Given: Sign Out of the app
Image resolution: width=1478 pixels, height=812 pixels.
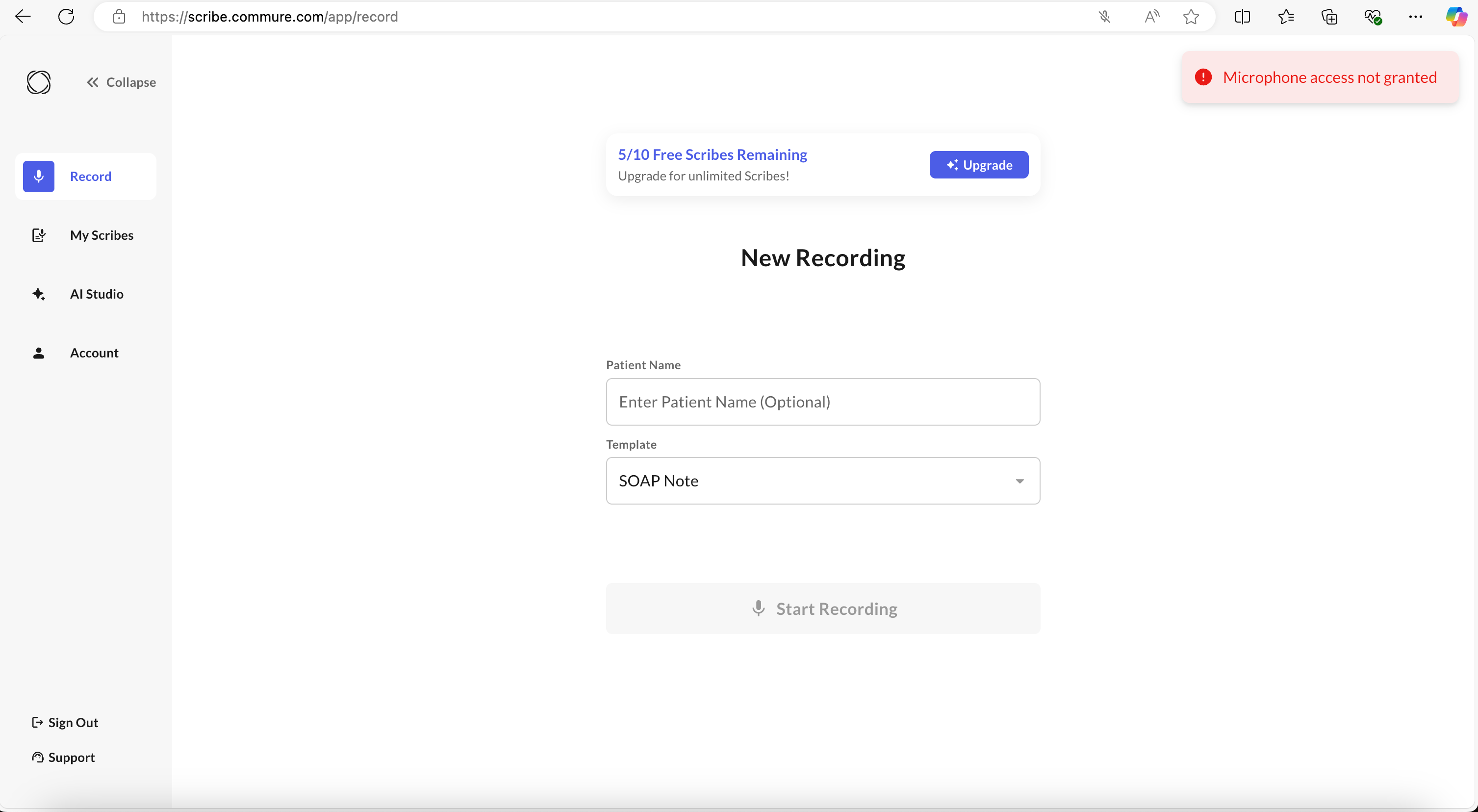Looking at the screenshot, I should click(65, 722).
